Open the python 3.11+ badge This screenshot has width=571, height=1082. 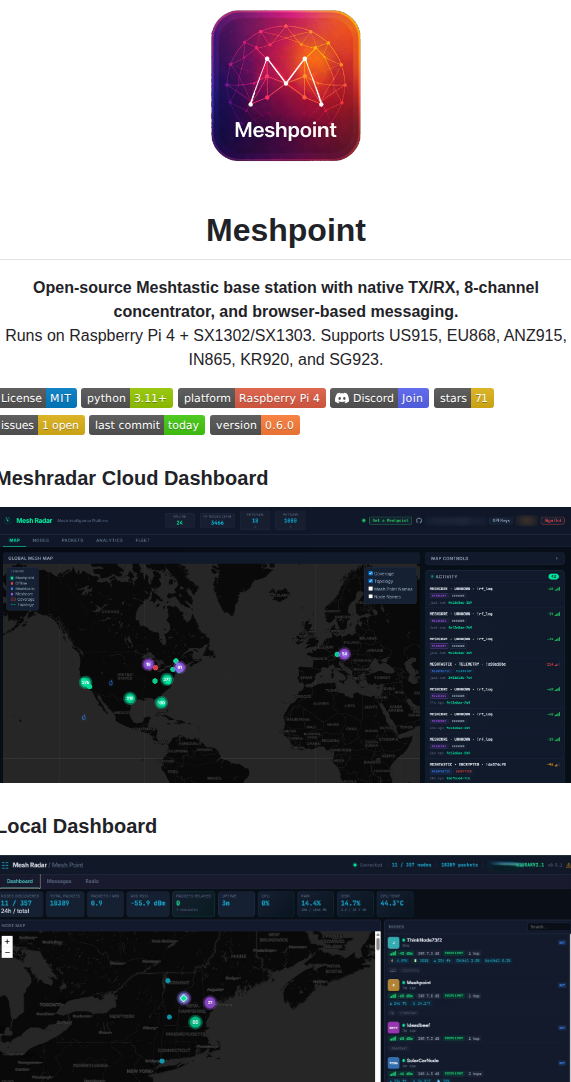click(126, 398)
